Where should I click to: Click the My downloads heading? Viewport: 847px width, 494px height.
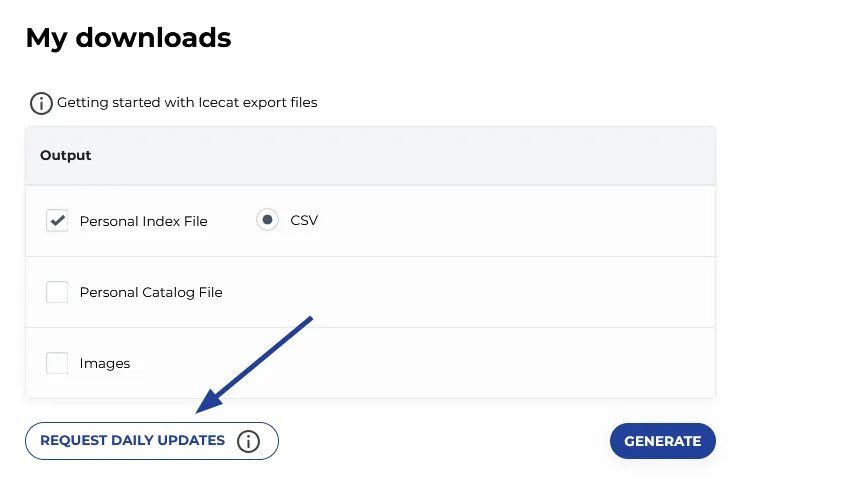tap(128, 38)
